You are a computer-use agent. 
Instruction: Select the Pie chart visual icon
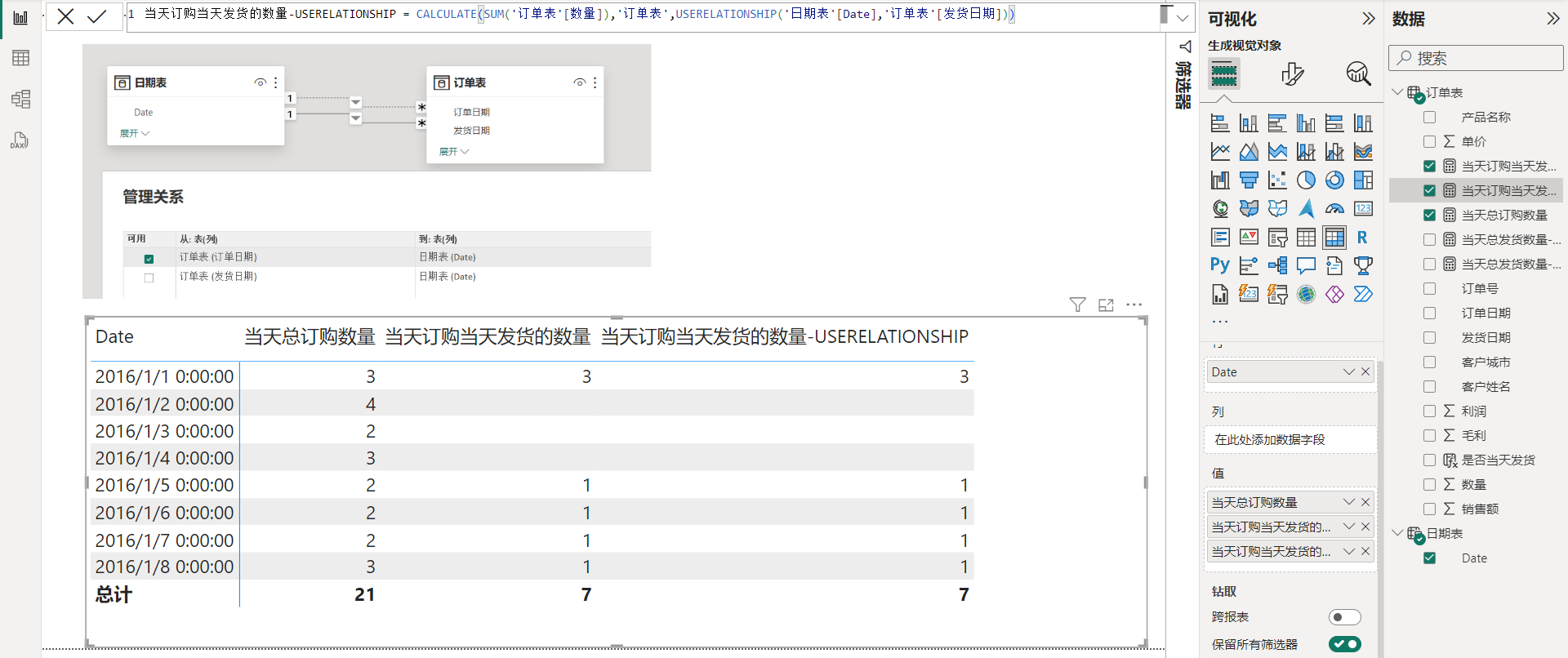click(1306, 180)
